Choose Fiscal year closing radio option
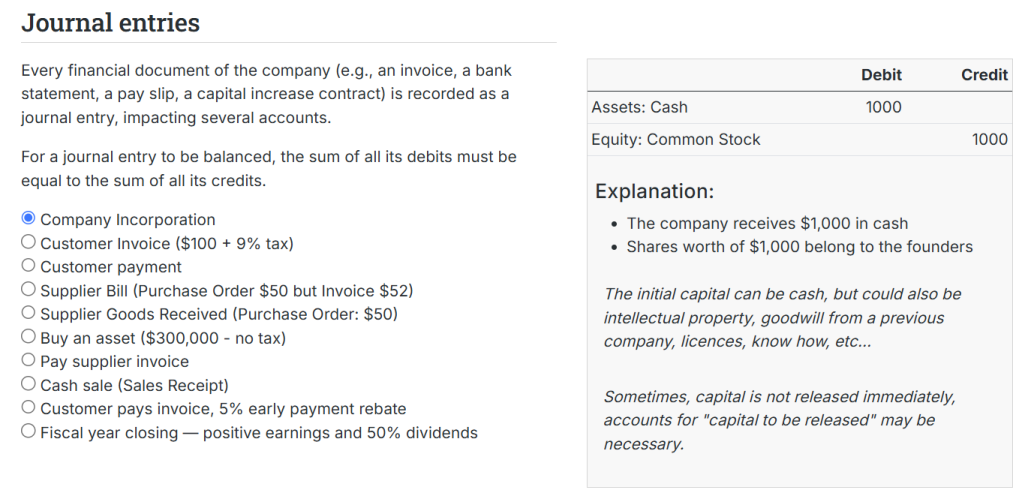The width and height of the screenshot is (1022, 499). point(28,431)
